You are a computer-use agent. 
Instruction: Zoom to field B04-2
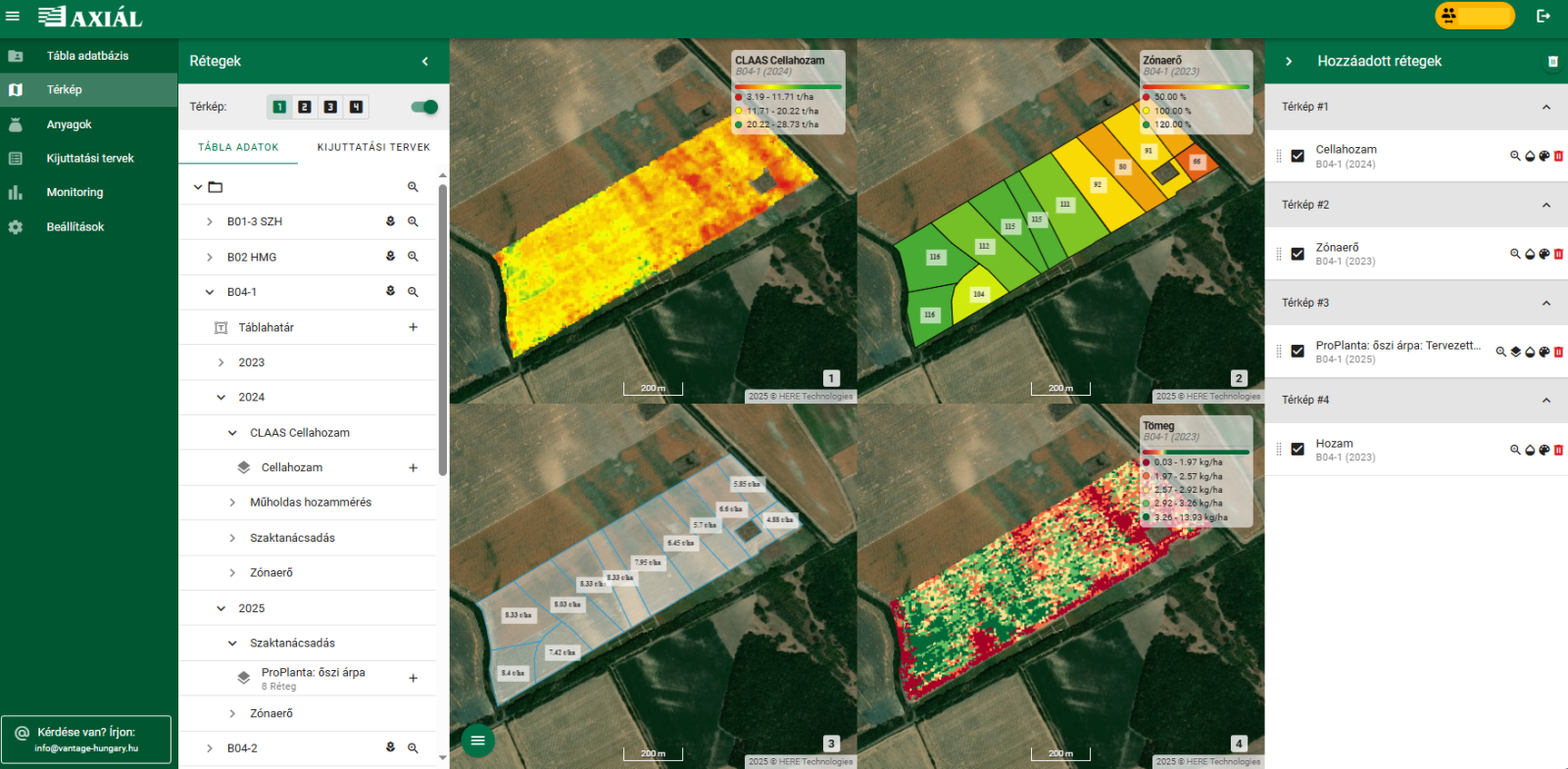point(413,748)
